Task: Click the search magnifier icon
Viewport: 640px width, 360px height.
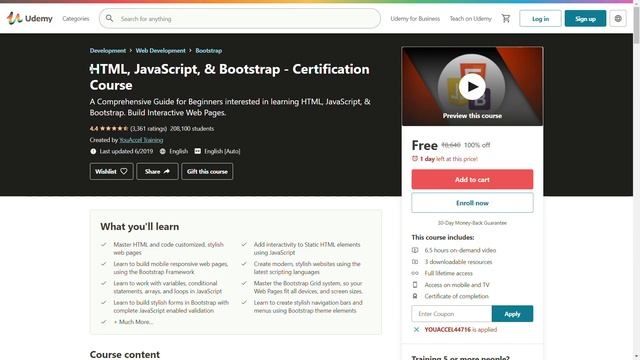Action: tap(109, 18)
